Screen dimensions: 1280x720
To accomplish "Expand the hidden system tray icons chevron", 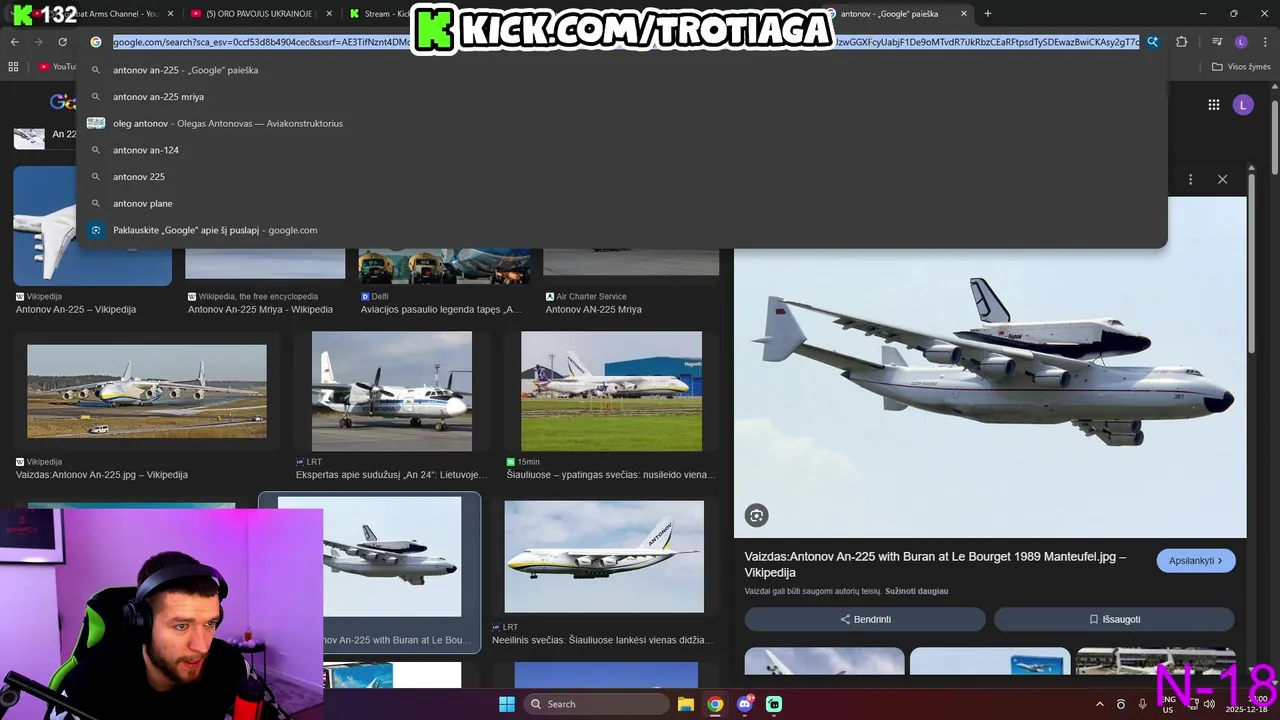I will click(1100, 704).
